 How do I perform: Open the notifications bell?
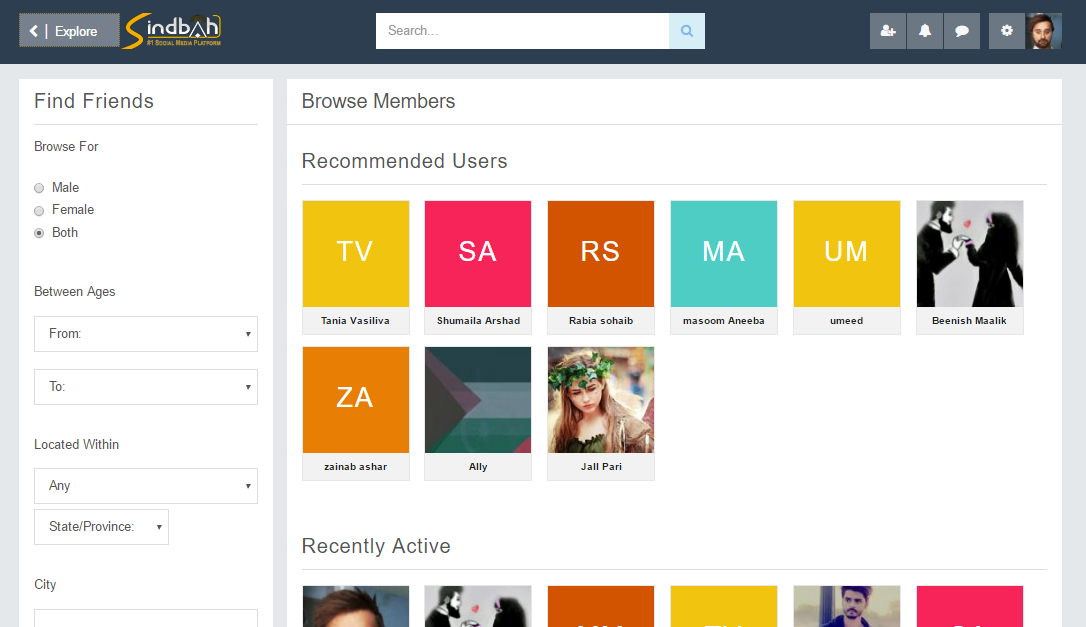pos(925,30)
